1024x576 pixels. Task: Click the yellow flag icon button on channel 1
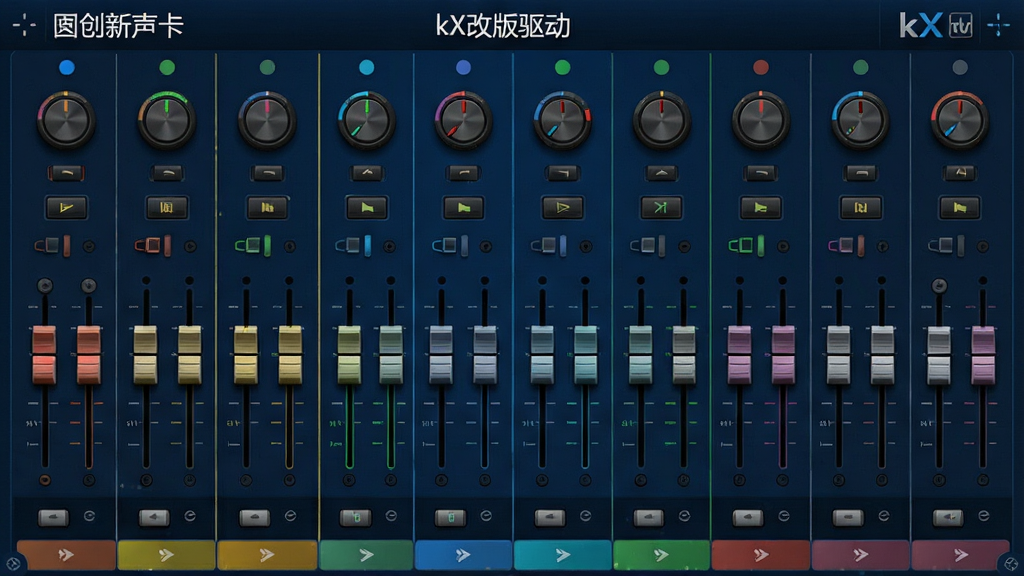point(66,208)
